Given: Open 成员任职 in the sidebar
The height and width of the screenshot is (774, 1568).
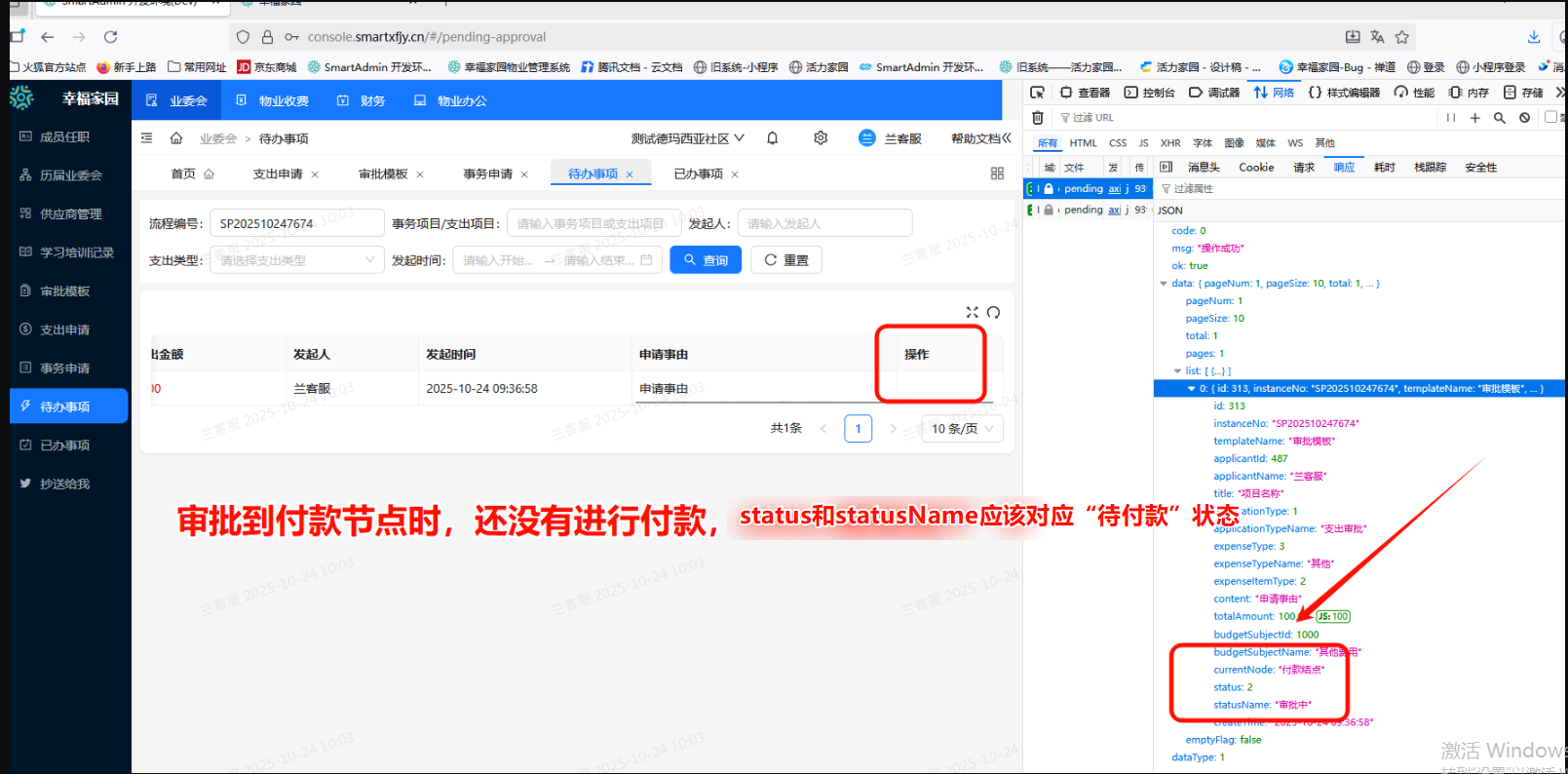Looking at the screenshot, I should coord(64,137).
